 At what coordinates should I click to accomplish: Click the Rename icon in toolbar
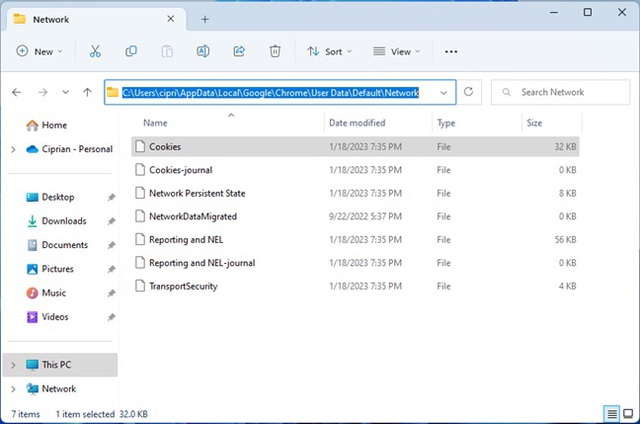pos(203,51)
